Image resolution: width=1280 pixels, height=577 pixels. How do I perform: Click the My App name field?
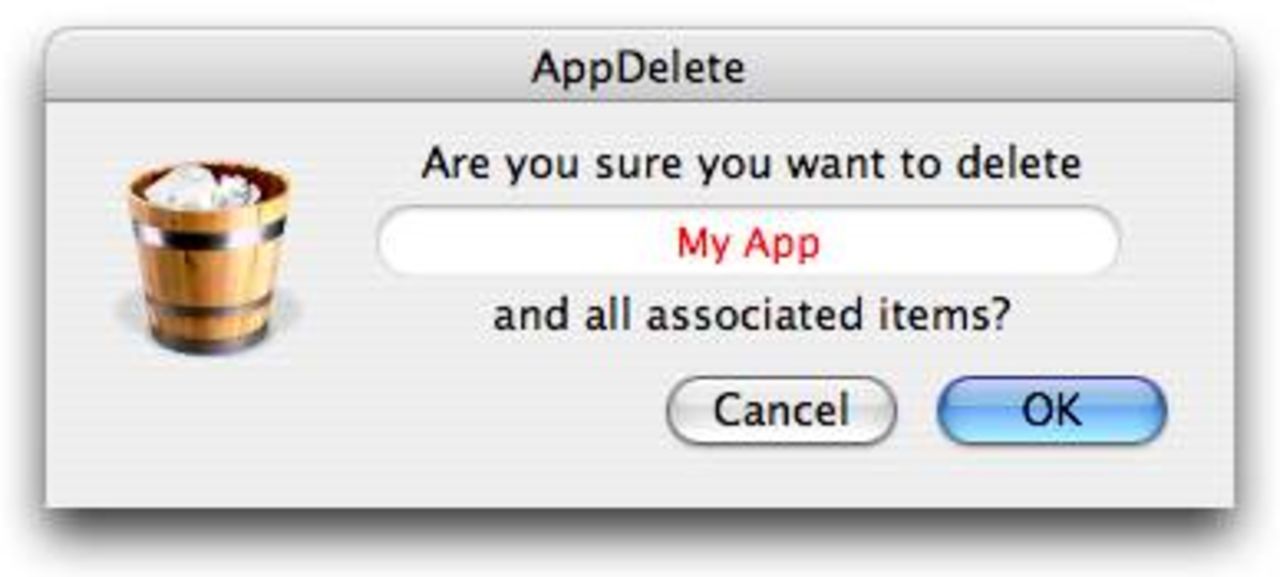[750, 241]
